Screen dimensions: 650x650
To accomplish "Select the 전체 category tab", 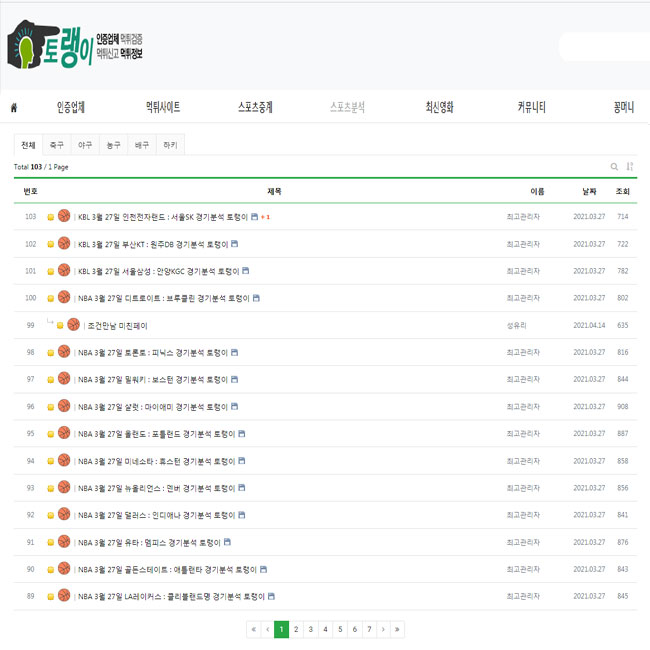I will 28,145.
